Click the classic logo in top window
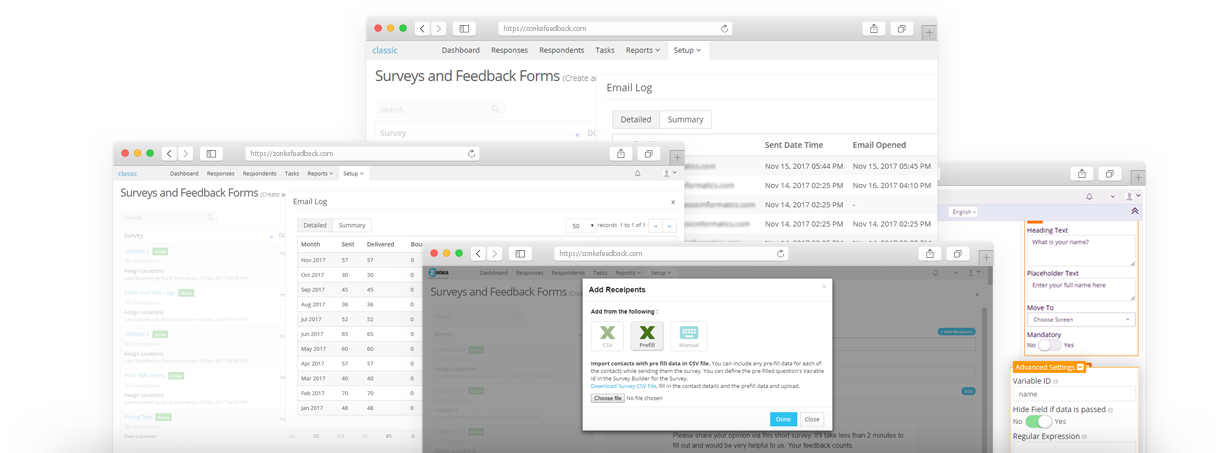The width and height of the screenshot is (1222, 453). [385, 50]
